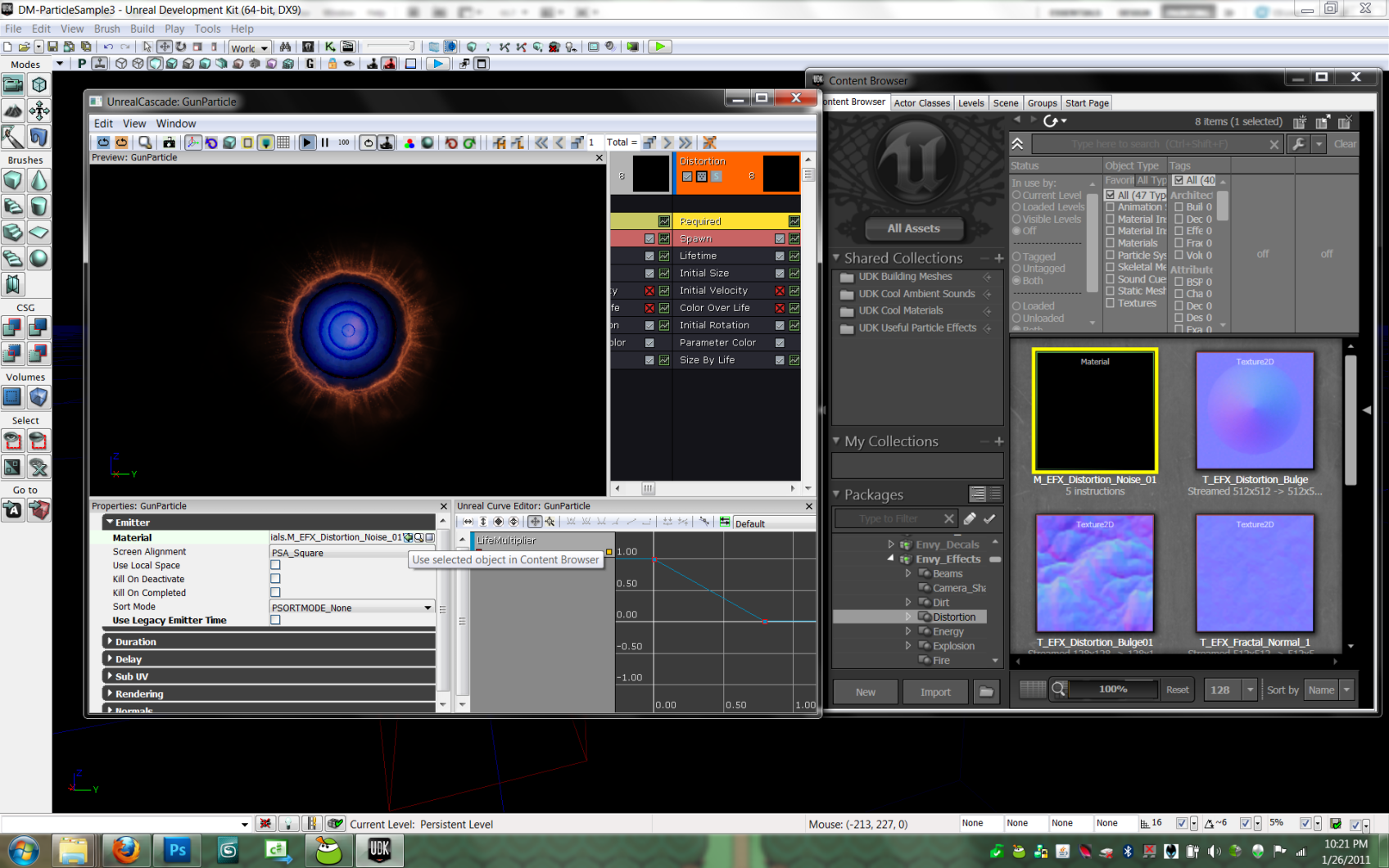The height and width of the screenshot is (868, 1389).
Task: Toggle Use Local Space checkbox
Action: click(275, 565)
